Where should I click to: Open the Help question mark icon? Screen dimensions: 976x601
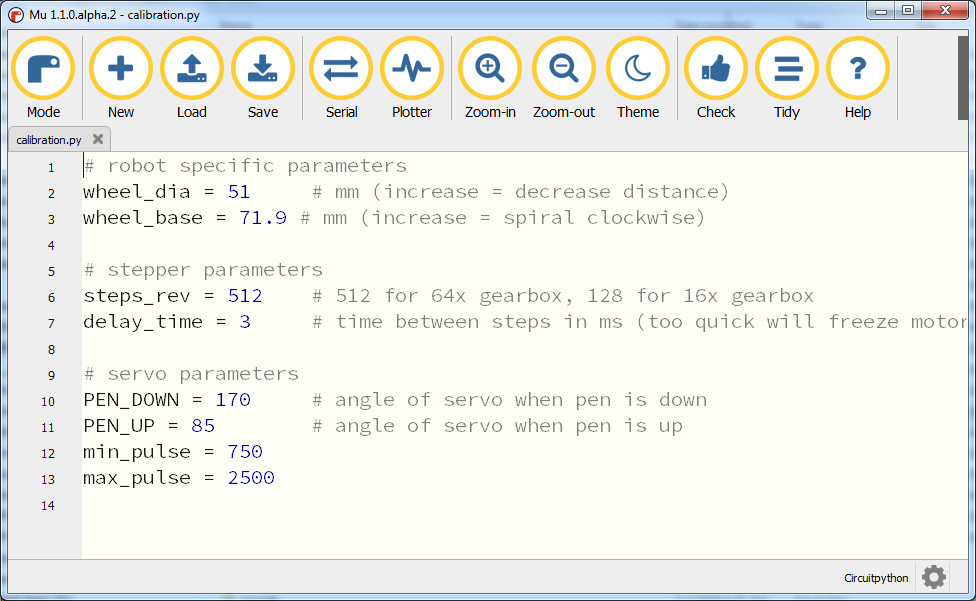pos(858,68)
